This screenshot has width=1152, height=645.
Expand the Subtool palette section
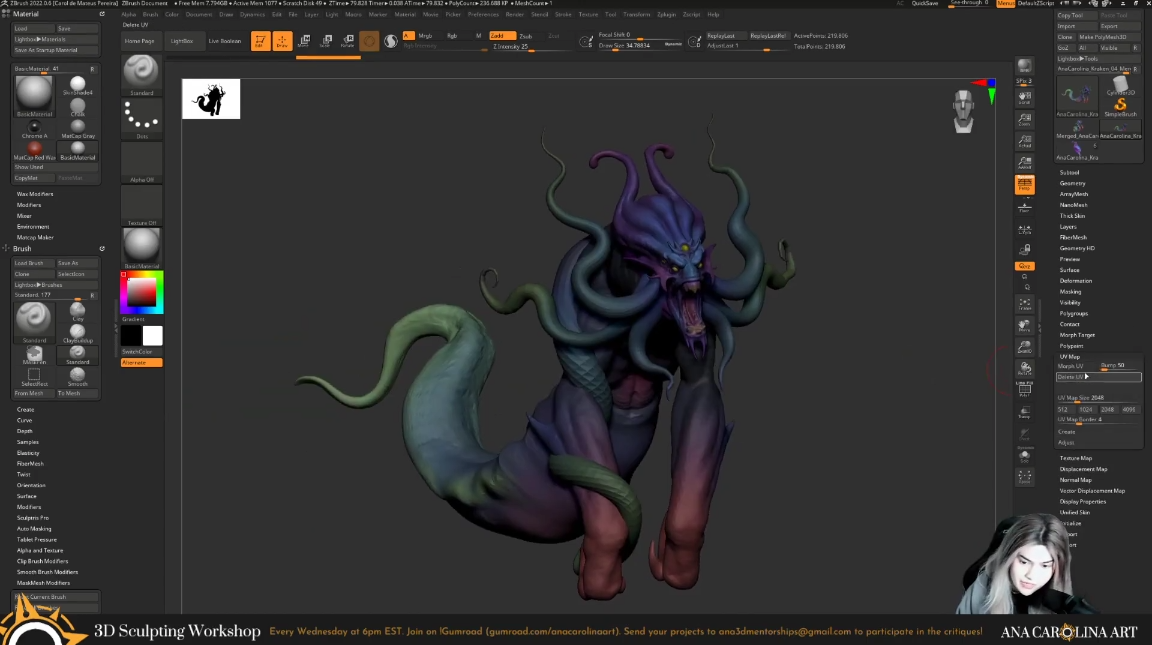tap(1069, 173)
